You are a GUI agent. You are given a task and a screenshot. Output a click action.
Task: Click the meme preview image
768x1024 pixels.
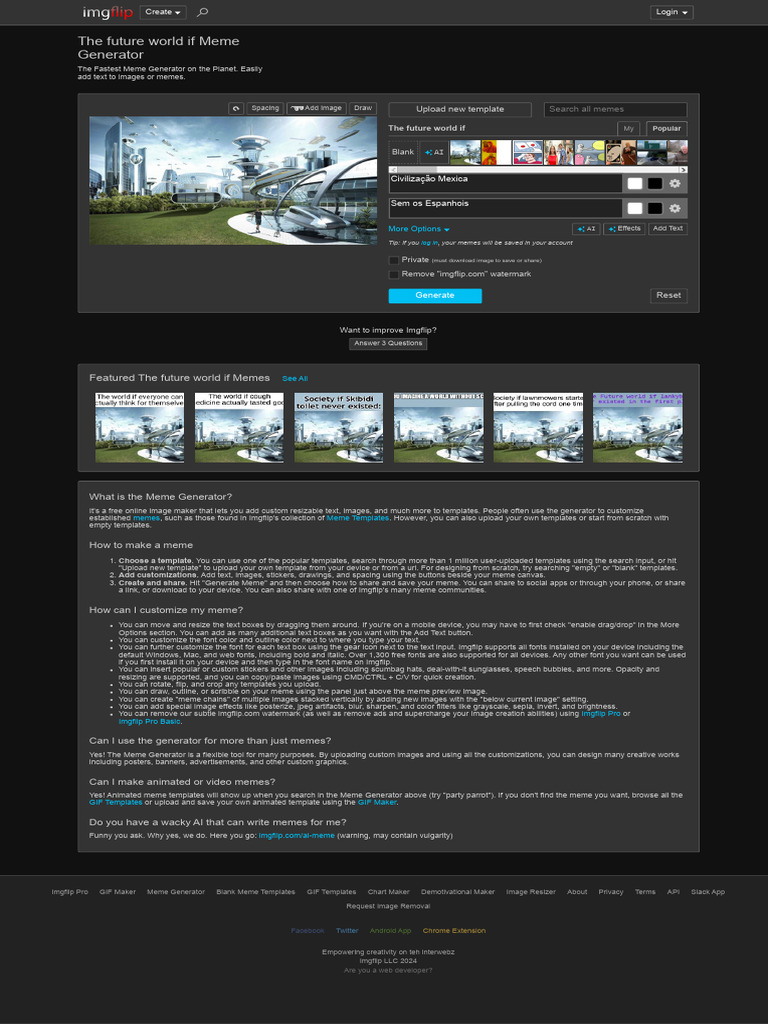233,180
